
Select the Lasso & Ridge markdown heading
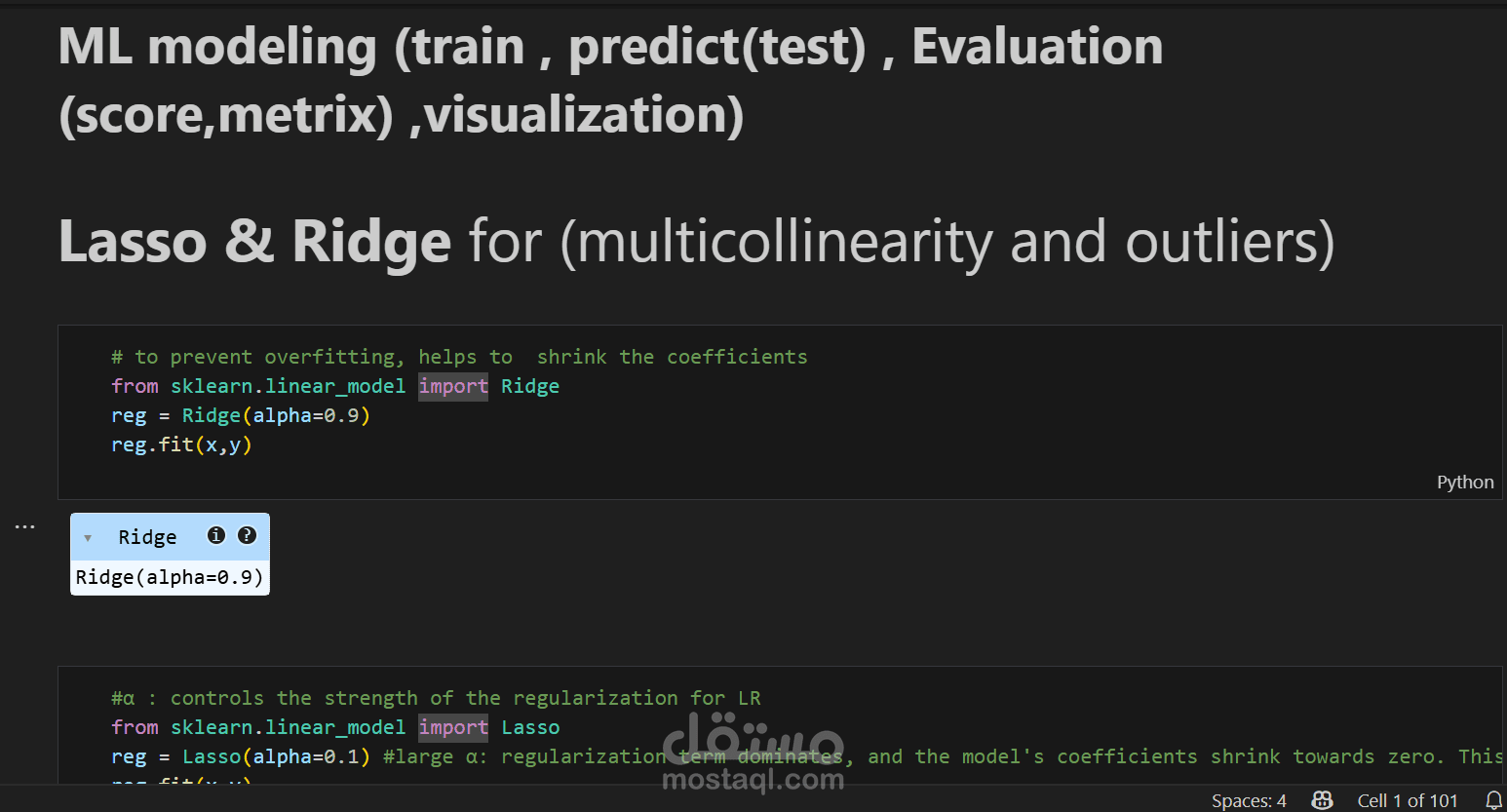(x=696, y=242)
